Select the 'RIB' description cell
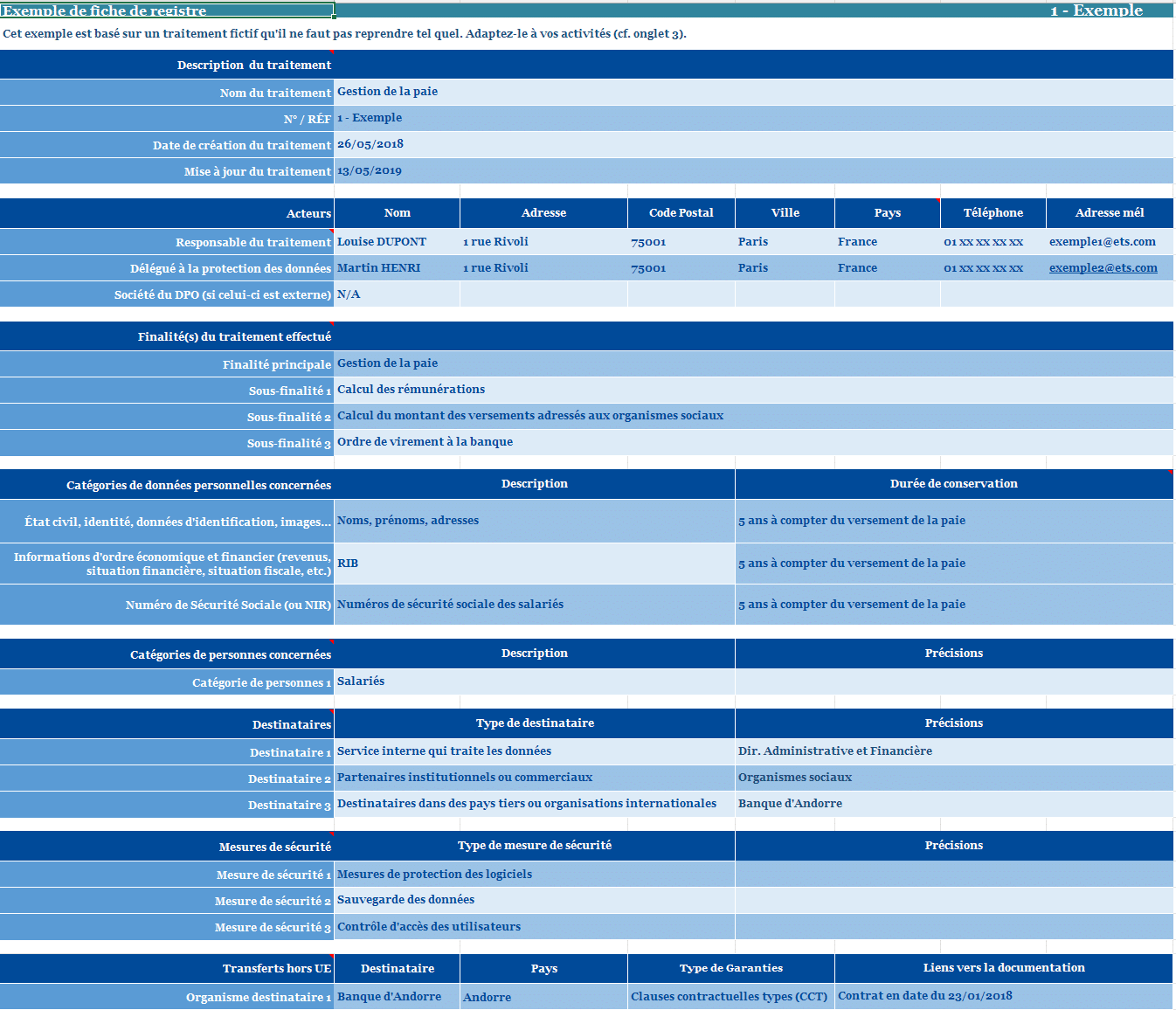The width and height of the screenshot is (1176, 1010). point(535,564)
